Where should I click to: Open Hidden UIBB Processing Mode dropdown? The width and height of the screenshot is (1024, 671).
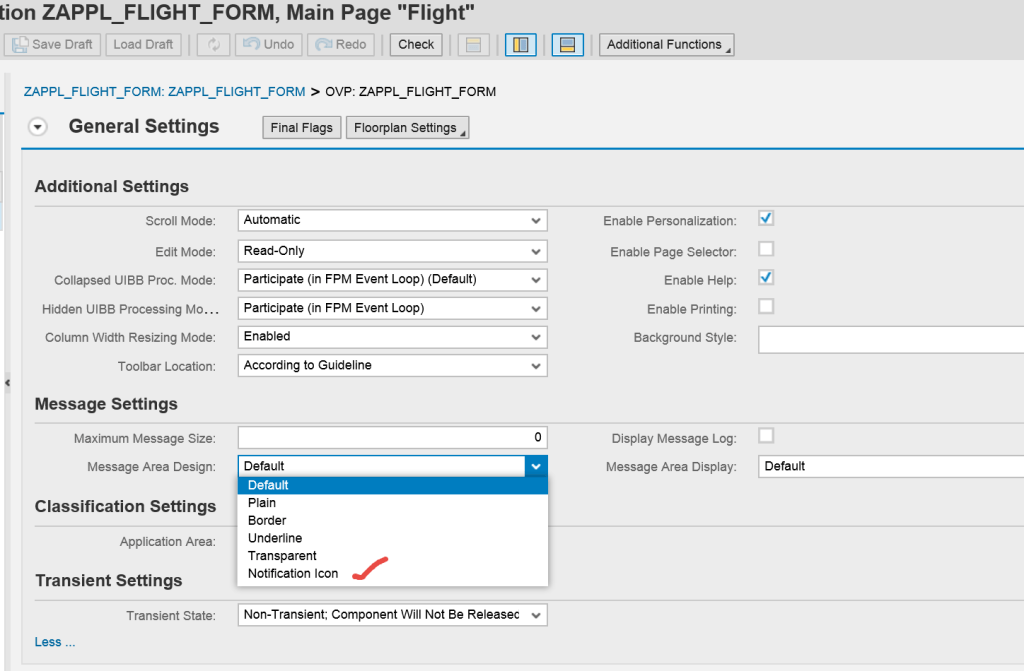392,308
